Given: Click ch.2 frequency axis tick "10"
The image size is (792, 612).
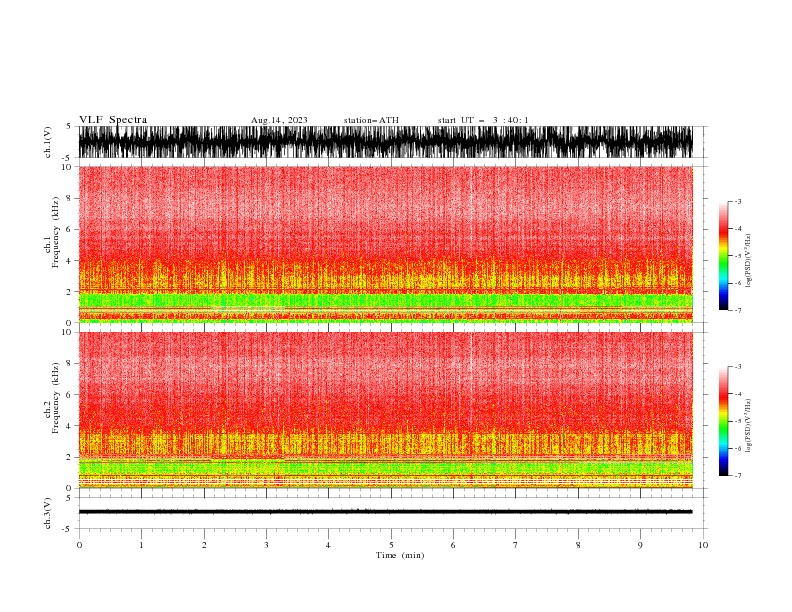Looking at the screenshot, I should [x=67, y=332].
